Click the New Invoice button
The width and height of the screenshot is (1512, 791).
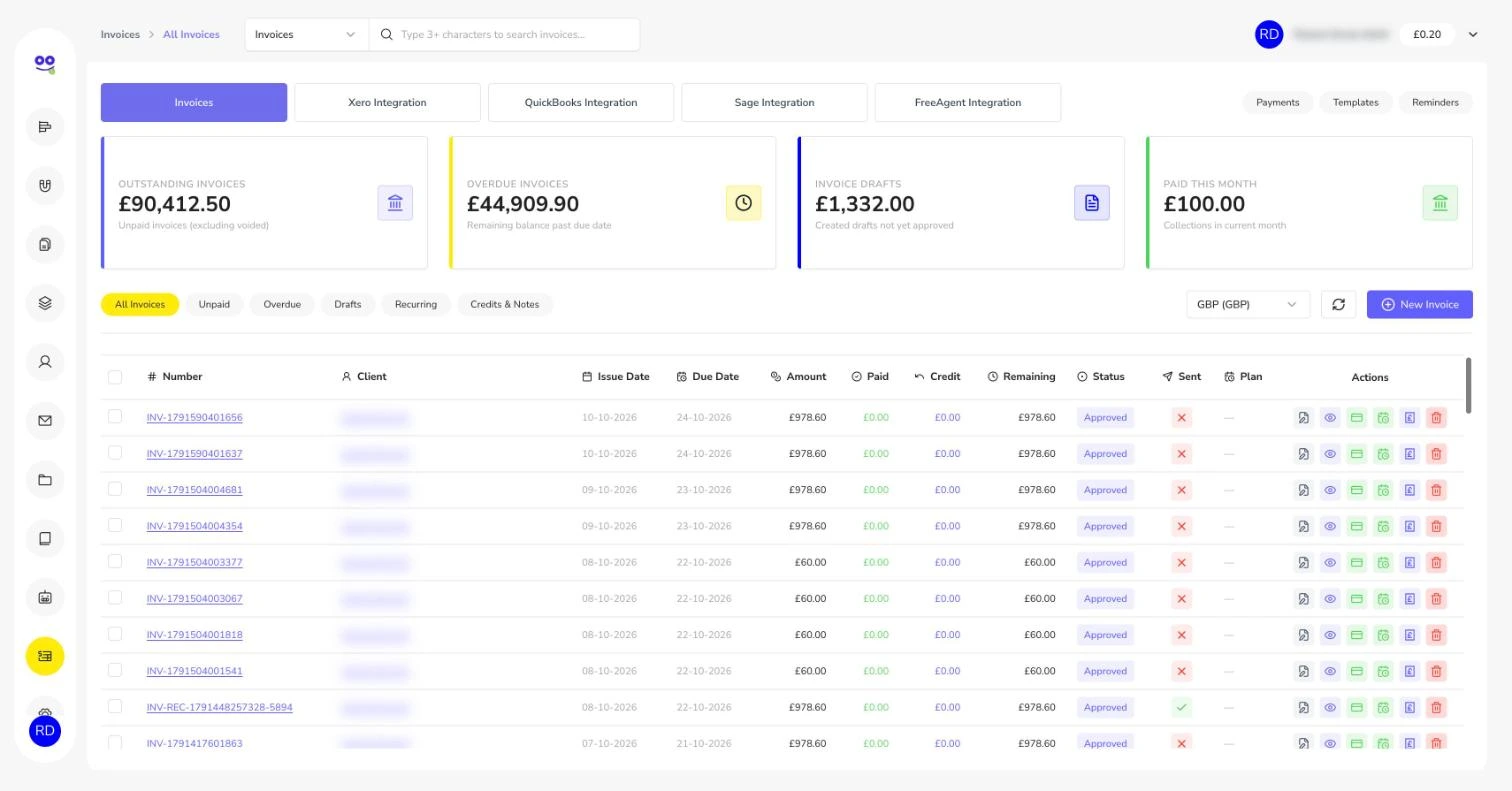click(1420, 305)
